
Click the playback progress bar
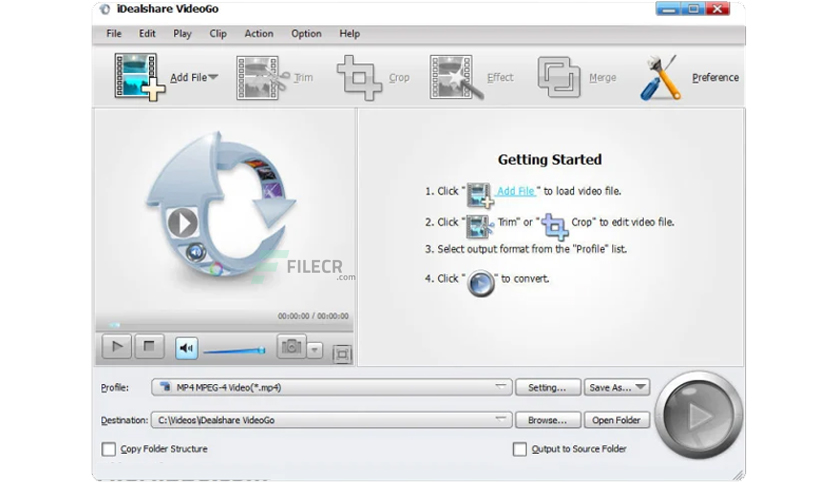[224, 325]
